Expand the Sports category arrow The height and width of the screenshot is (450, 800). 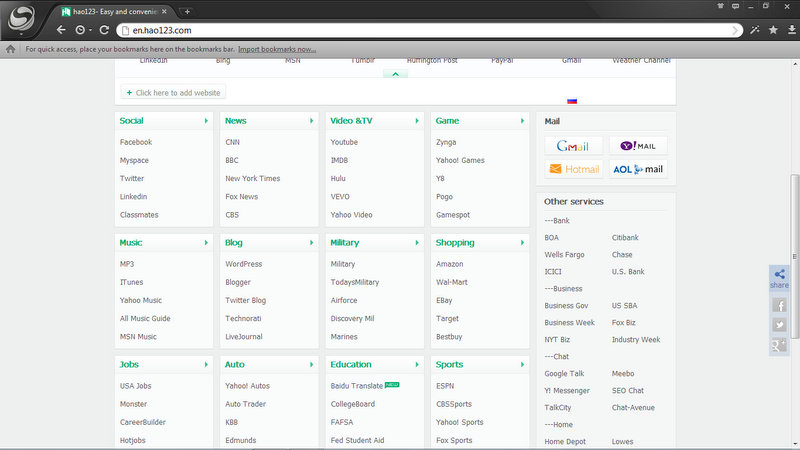click(x=522, y=365)
